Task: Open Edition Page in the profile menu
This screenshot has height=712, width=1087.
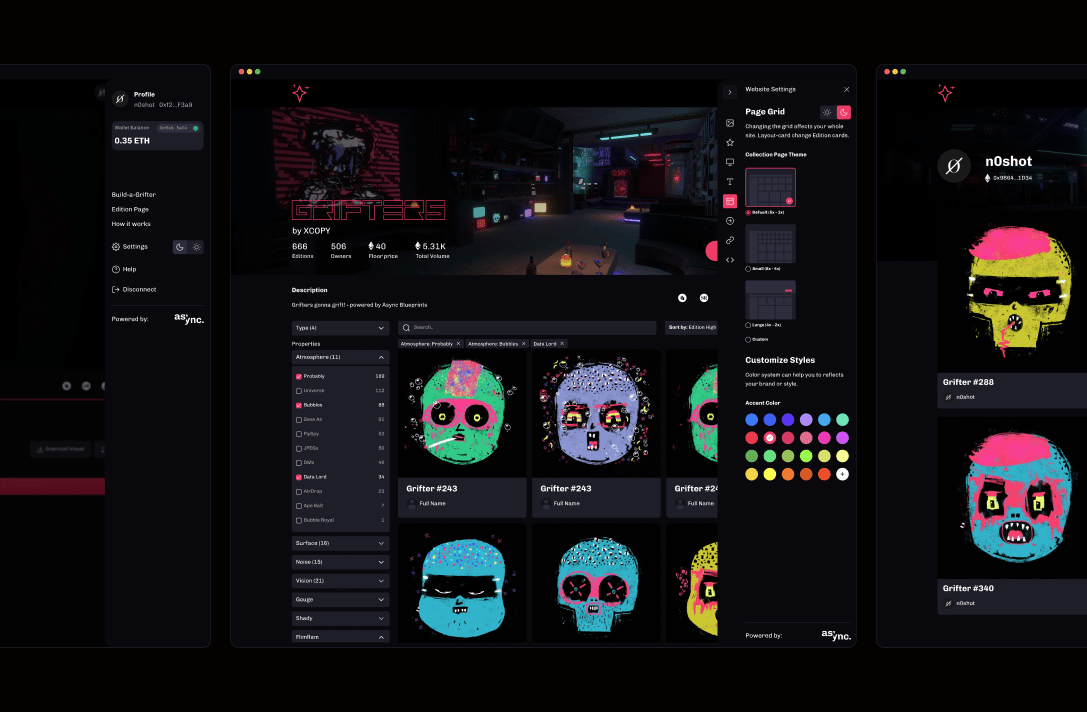Action: [130, 209]
